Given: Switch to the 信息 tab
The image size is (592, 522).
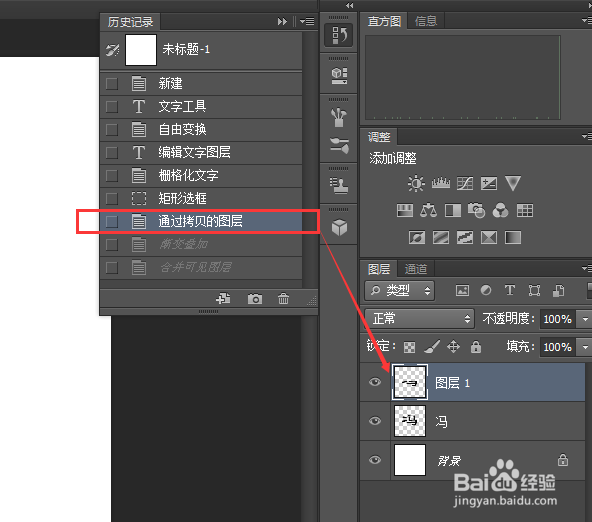Looking at the screenshot, I should coord(426,21).
